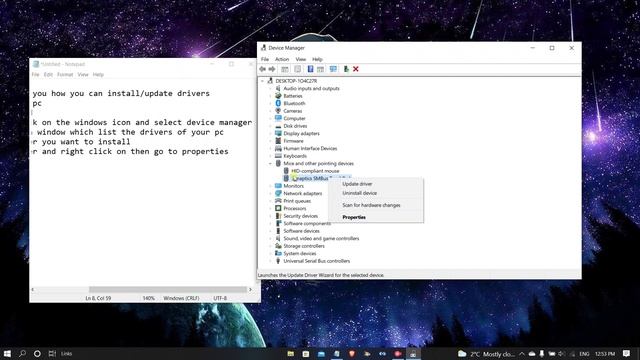The height and width of the screenshot is (360, 640).
Task: Click the Computer category icon
Action: [278, 118]
